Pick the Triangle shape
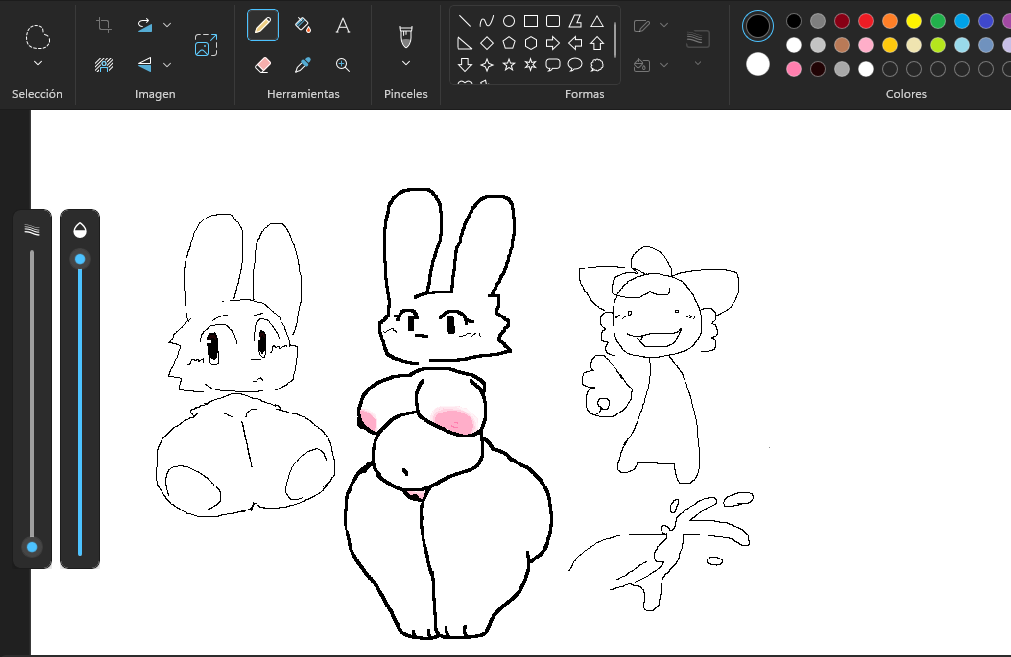 pyautogui.click(x=597, y=21)
